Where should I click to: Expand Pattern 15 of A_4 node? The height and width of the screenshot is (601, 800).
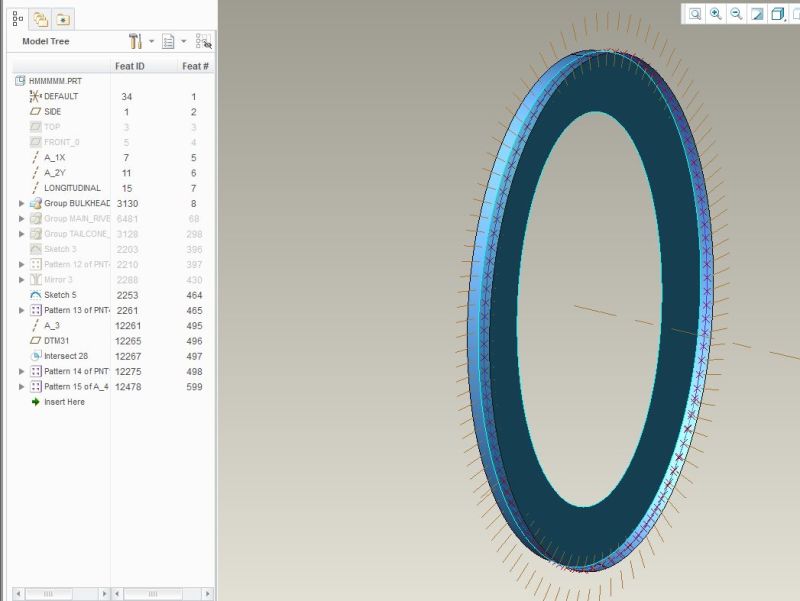[21, 386]
